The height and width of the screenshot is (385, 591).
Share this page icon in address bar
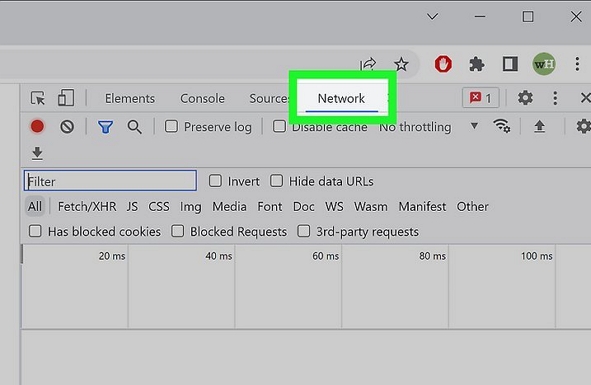(368, 64)
